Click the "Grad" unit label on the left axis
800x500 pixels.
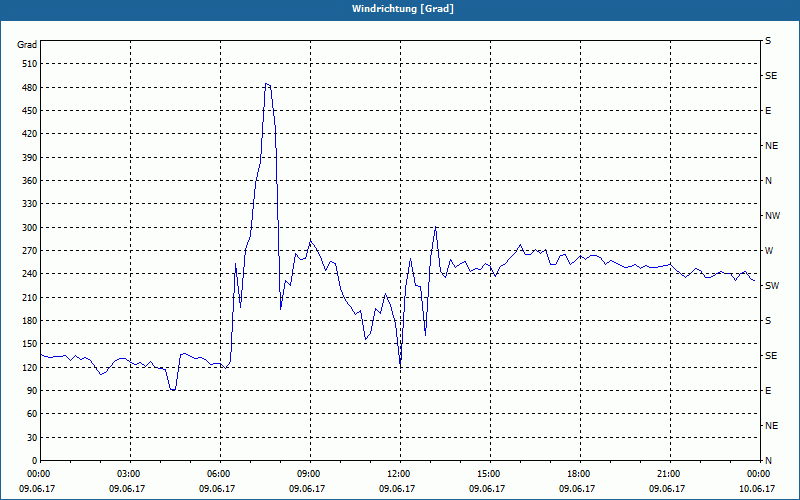click(x=27, y=45)
